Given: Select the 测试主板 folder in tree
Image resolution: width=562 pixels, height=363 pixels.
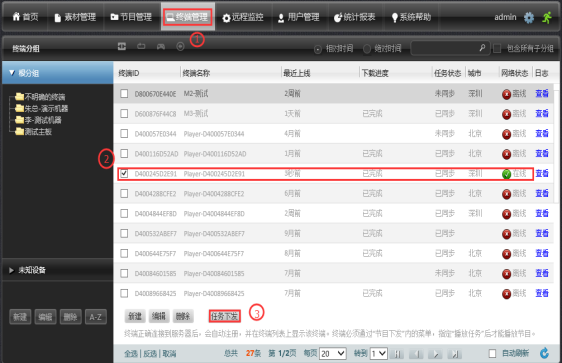Looking at the screenshot, I should tap(38, 132).
